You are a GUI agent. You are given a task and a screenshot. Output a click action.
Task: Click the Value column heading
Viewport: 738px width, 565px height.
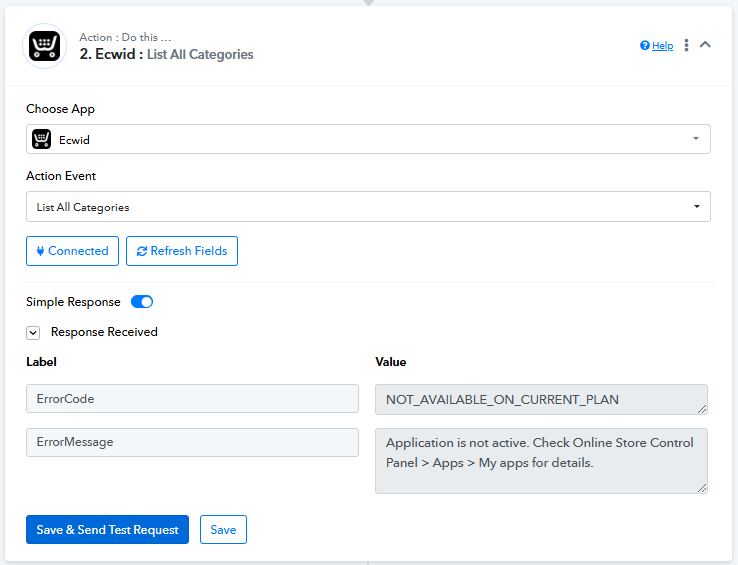pos(391,362)
